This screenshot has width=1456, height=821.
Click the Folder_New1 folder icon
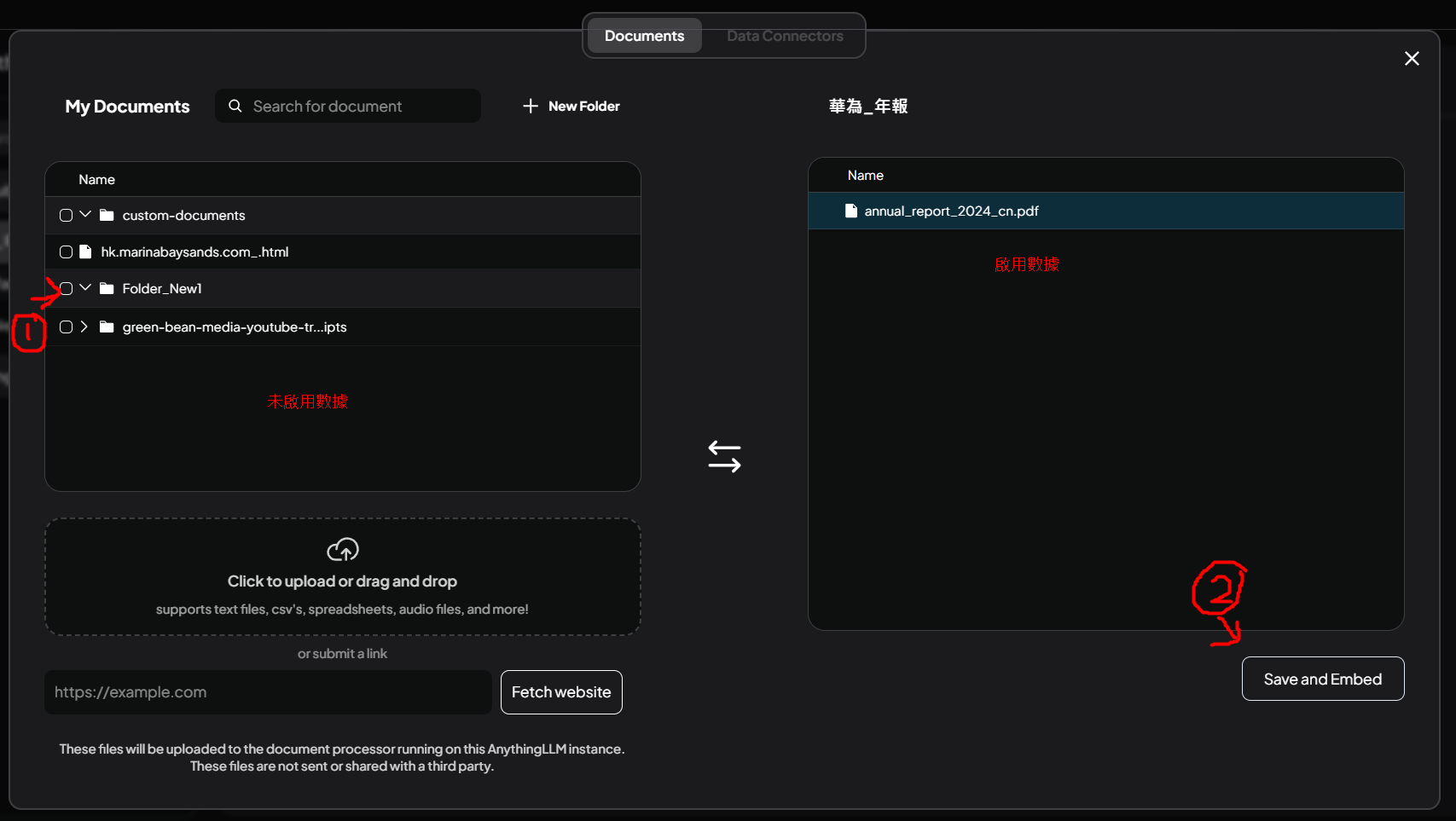tap(107, 288)
